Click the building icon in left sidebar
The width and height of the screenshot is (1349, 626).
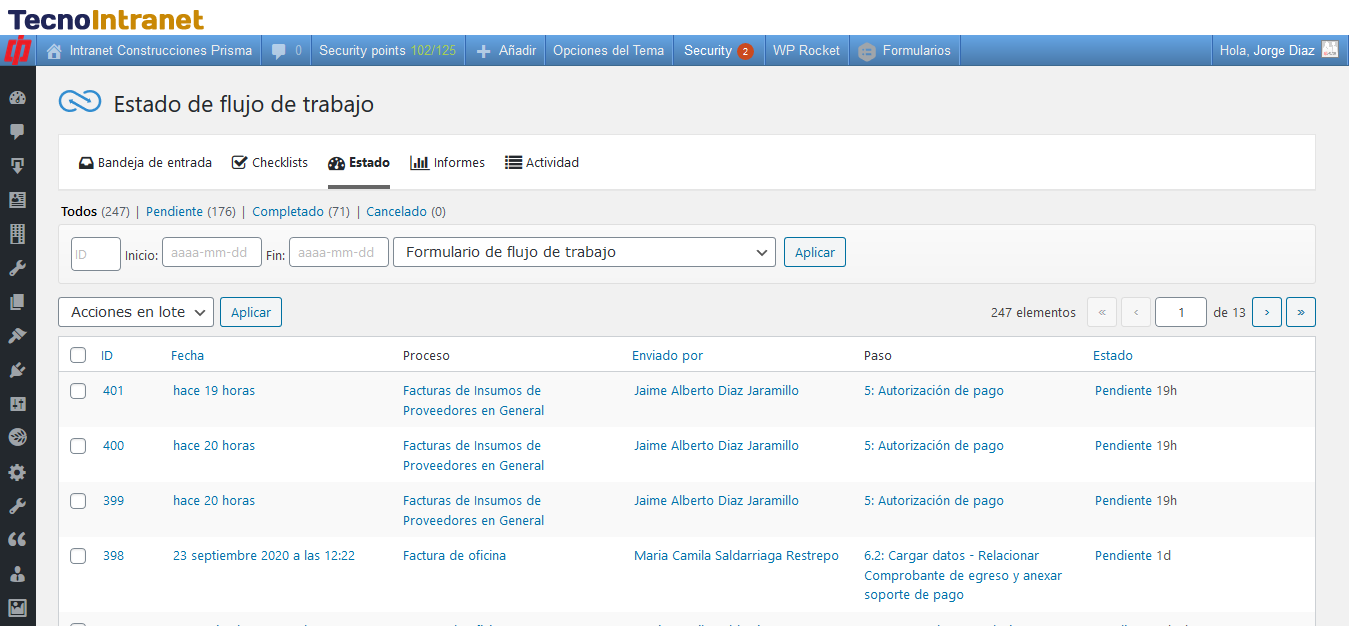click(x=17, y=234)
